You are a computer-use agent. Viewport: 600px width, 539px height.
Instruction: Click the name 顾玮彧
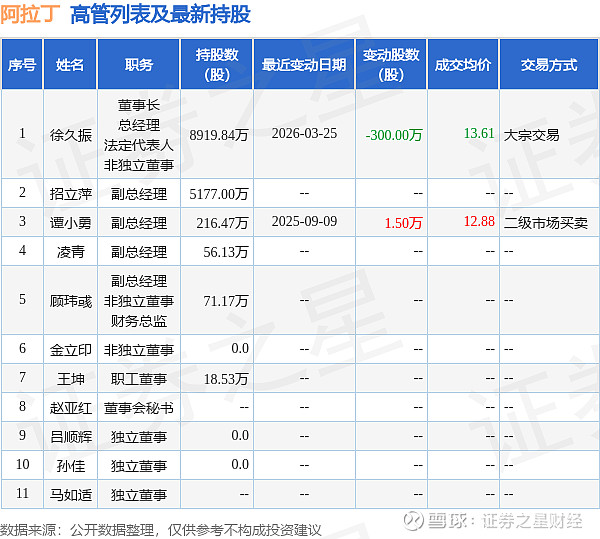[x=70, y=301]
